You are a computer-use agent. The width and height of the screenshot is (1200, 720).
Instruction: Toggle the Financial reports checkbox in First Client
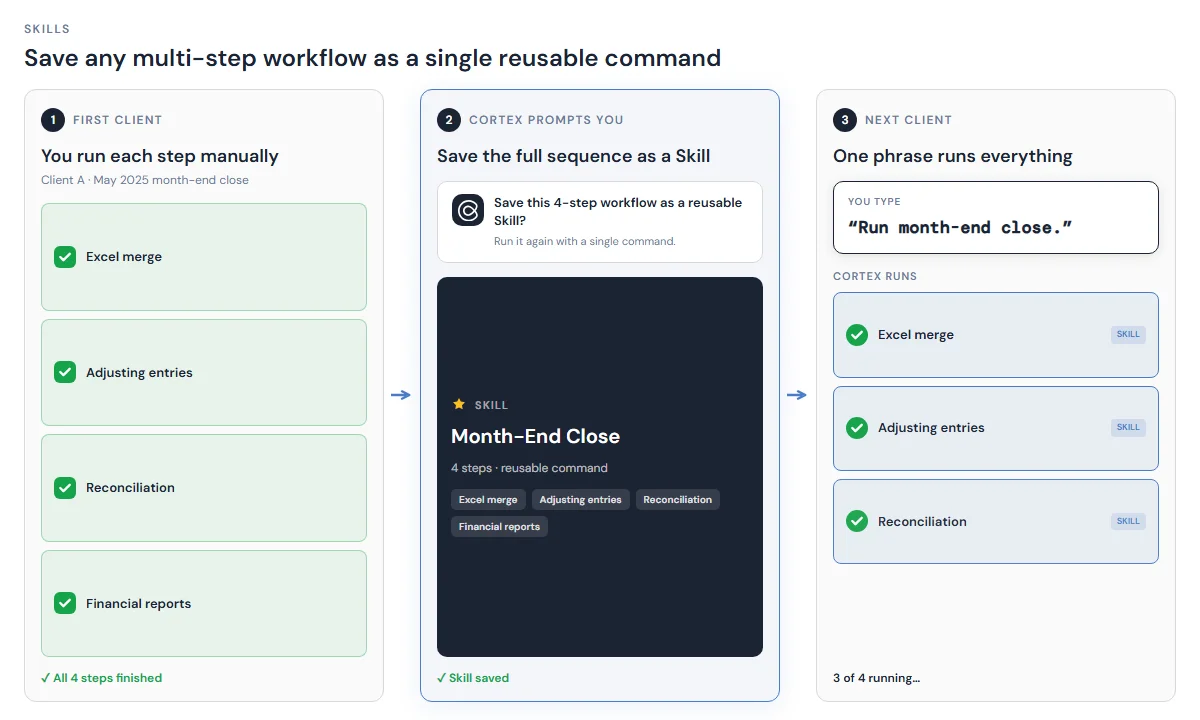65,603
